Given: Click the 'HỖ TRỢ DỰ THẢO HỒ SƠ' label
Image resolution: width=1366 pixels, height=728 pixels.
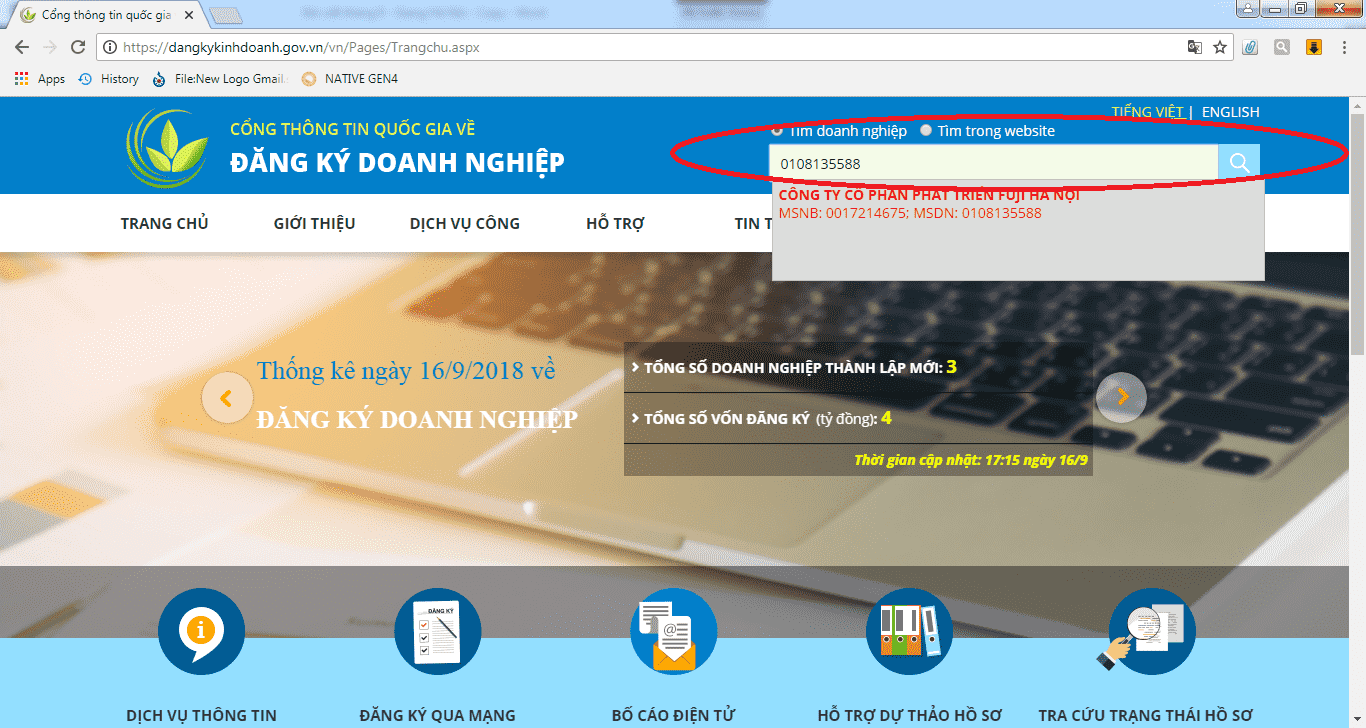Looking at the screenshot, I should (x=909, y=715).
